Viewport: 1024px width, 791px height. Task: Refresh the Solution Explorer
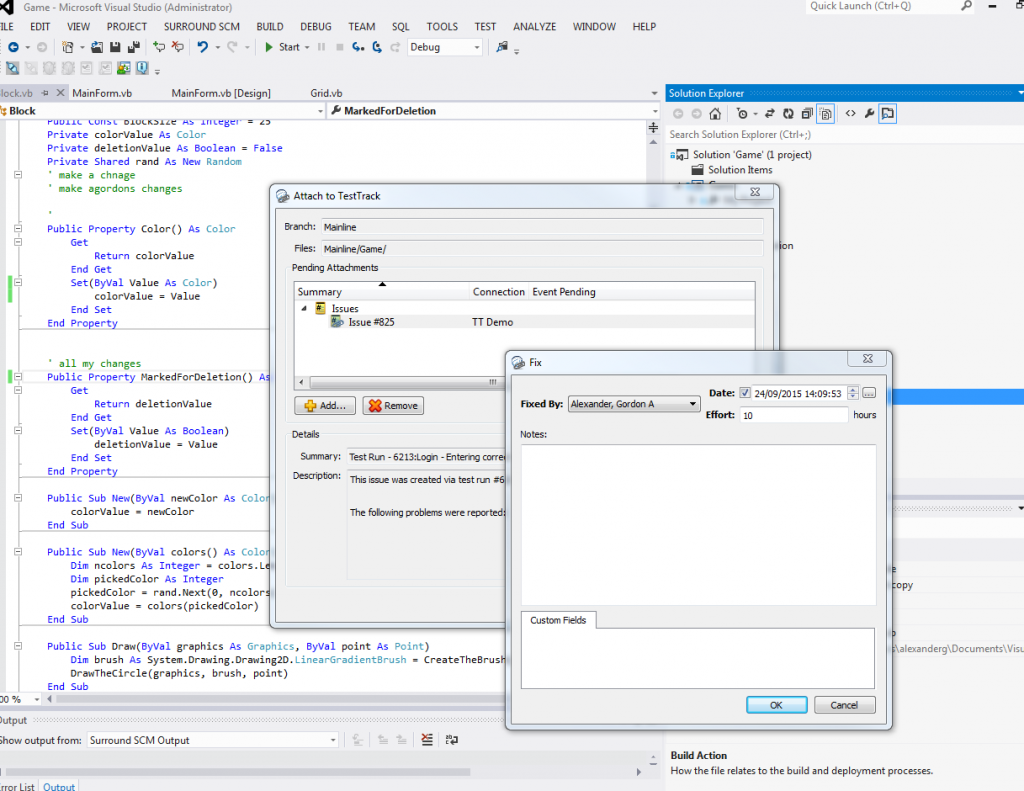[788, 114]
